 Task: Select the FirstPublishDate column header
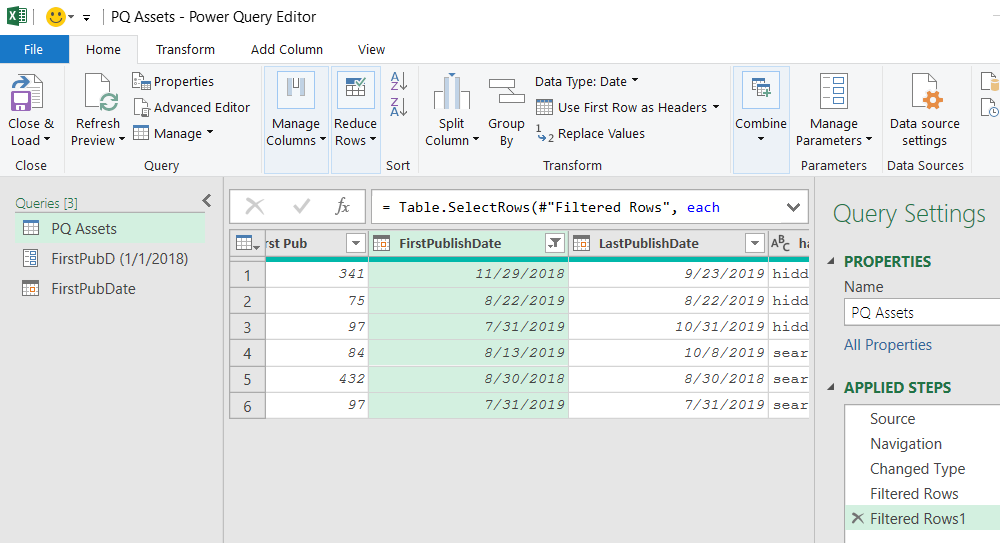click(450, 243)
